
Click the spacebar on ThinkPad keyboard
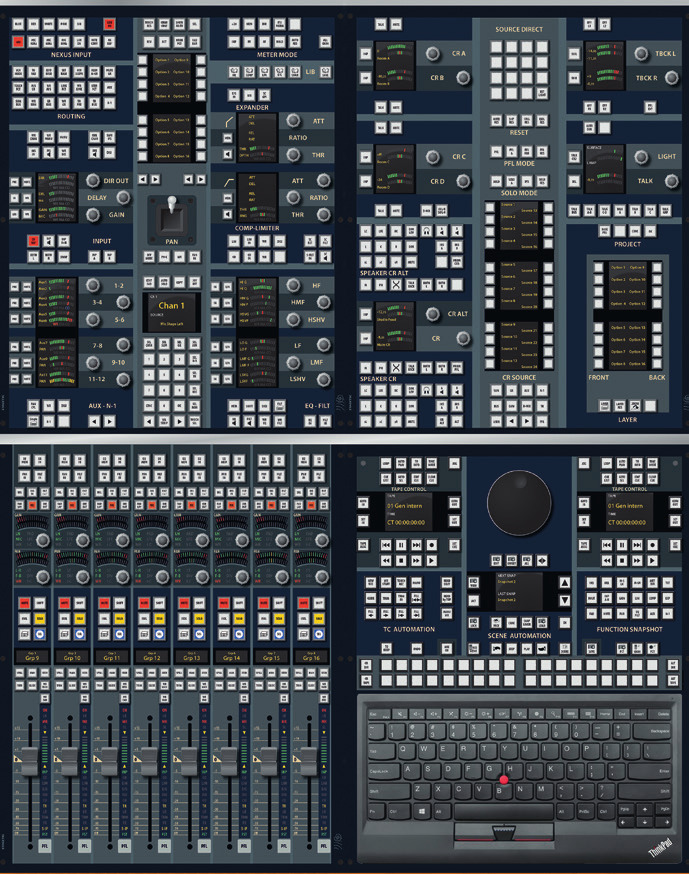(503, 811)
